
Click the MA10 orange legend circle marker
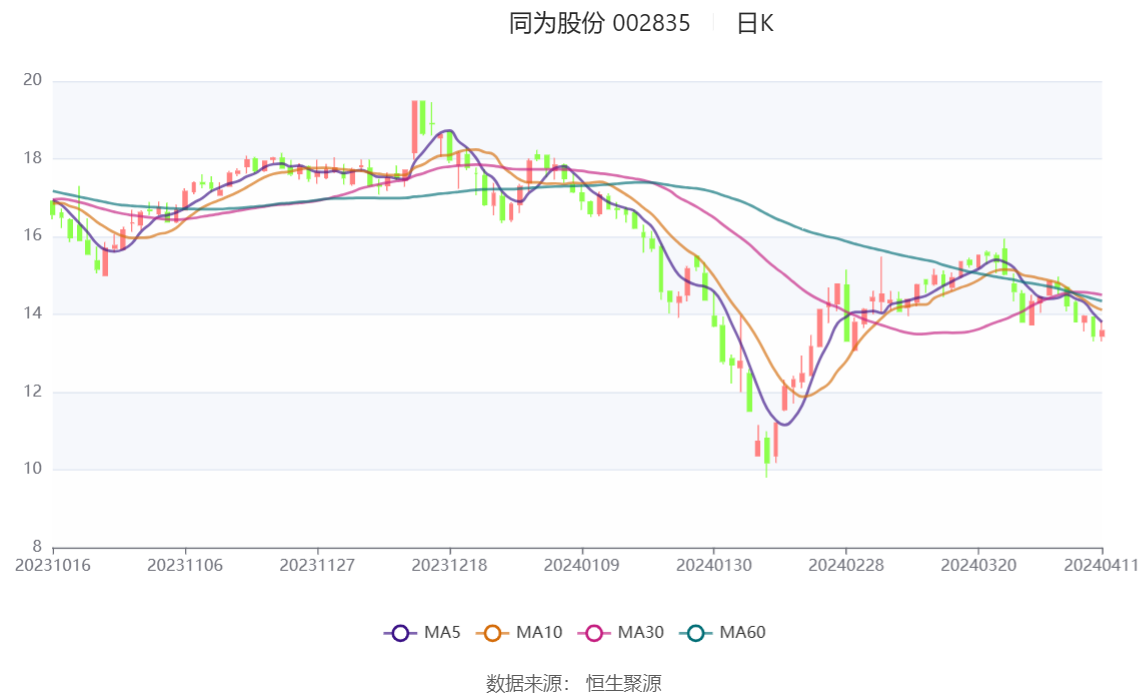click(492, 633)
